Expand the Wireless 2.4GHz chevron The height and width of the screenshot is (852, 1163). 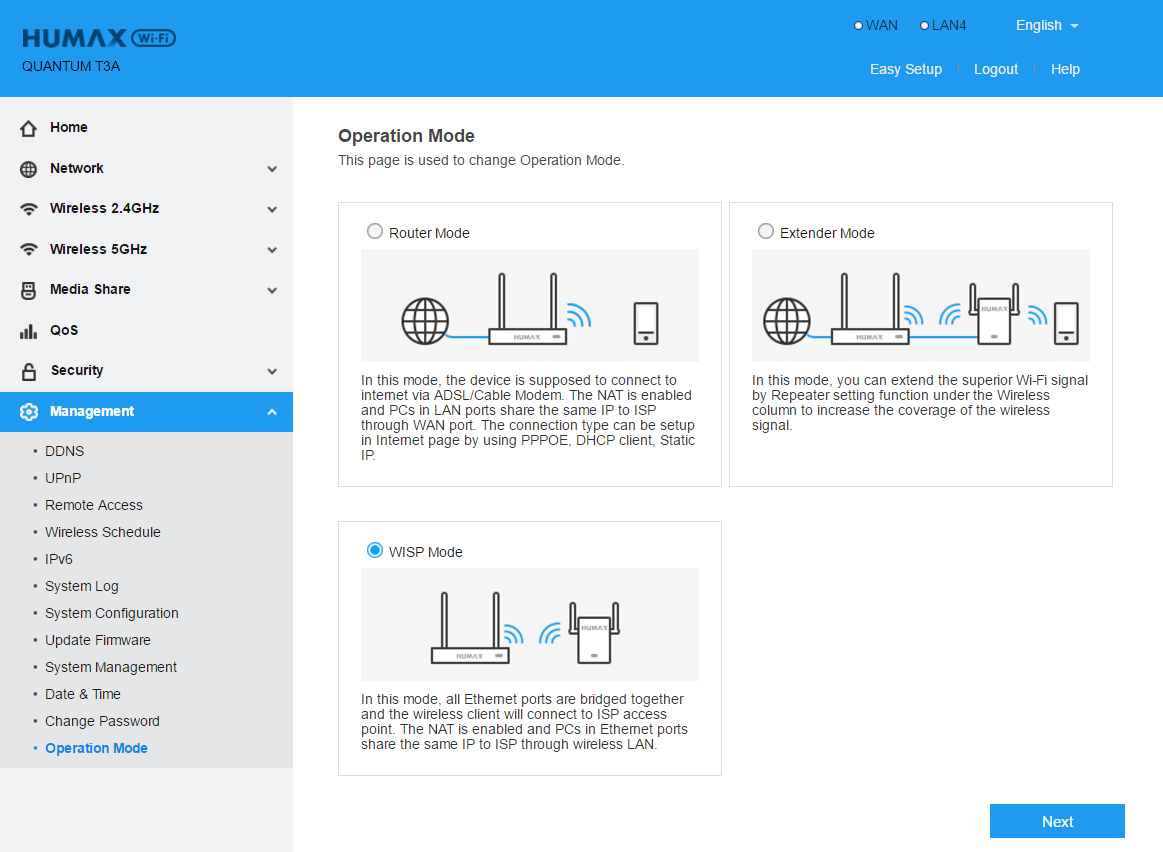pos(272,210)
